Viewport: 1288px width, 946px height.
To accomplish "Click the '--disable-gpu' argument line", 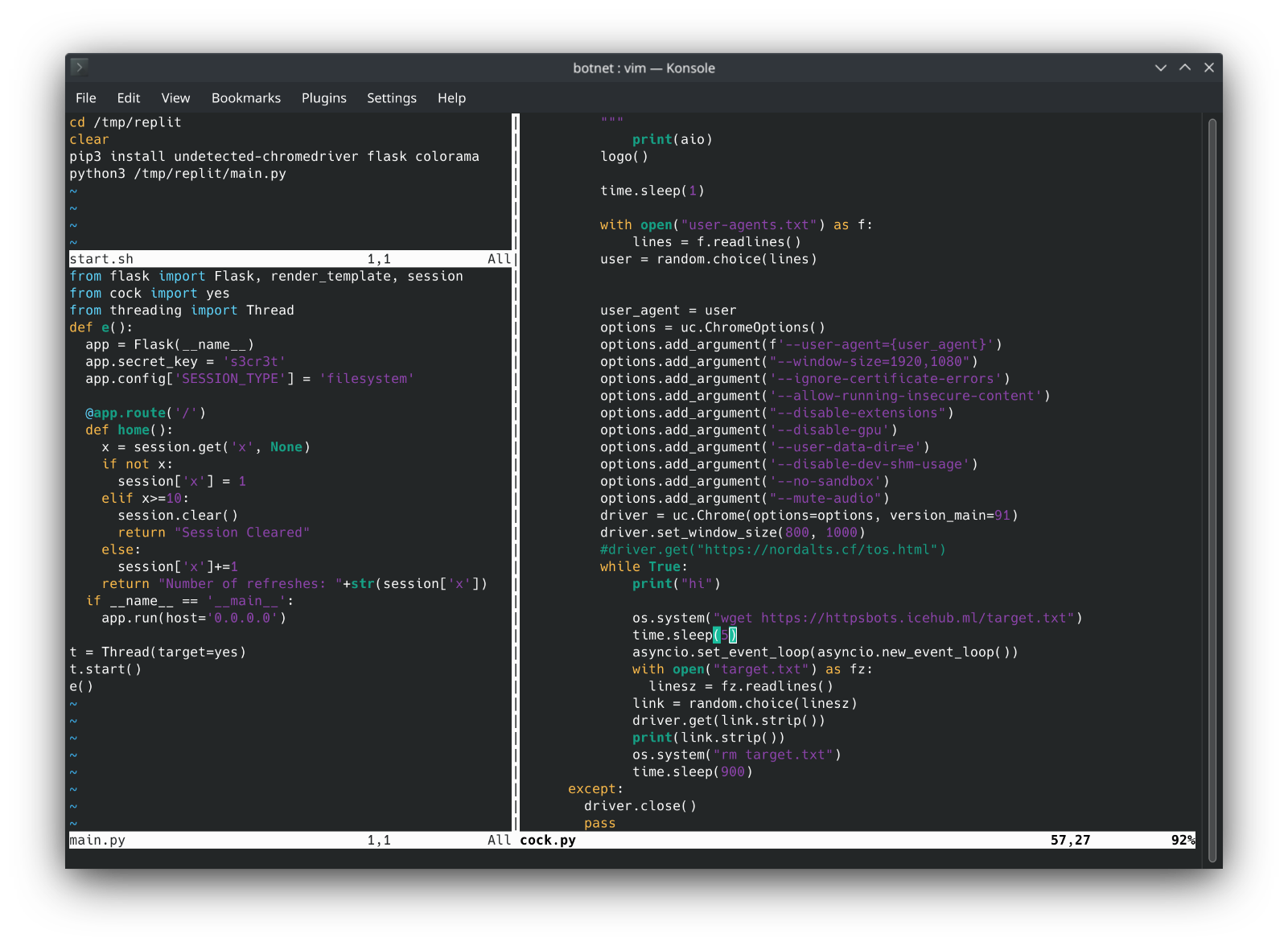I will pyautogui.click(x=749, y=430).
